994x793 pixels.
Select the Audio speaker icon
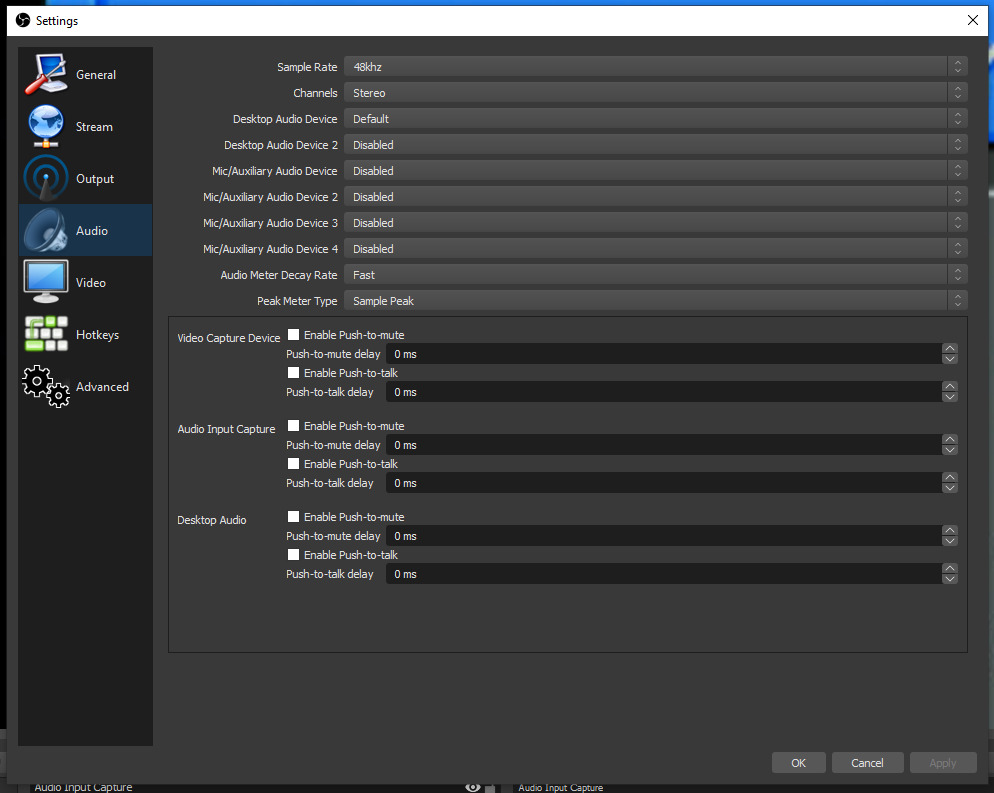(46, 230)
